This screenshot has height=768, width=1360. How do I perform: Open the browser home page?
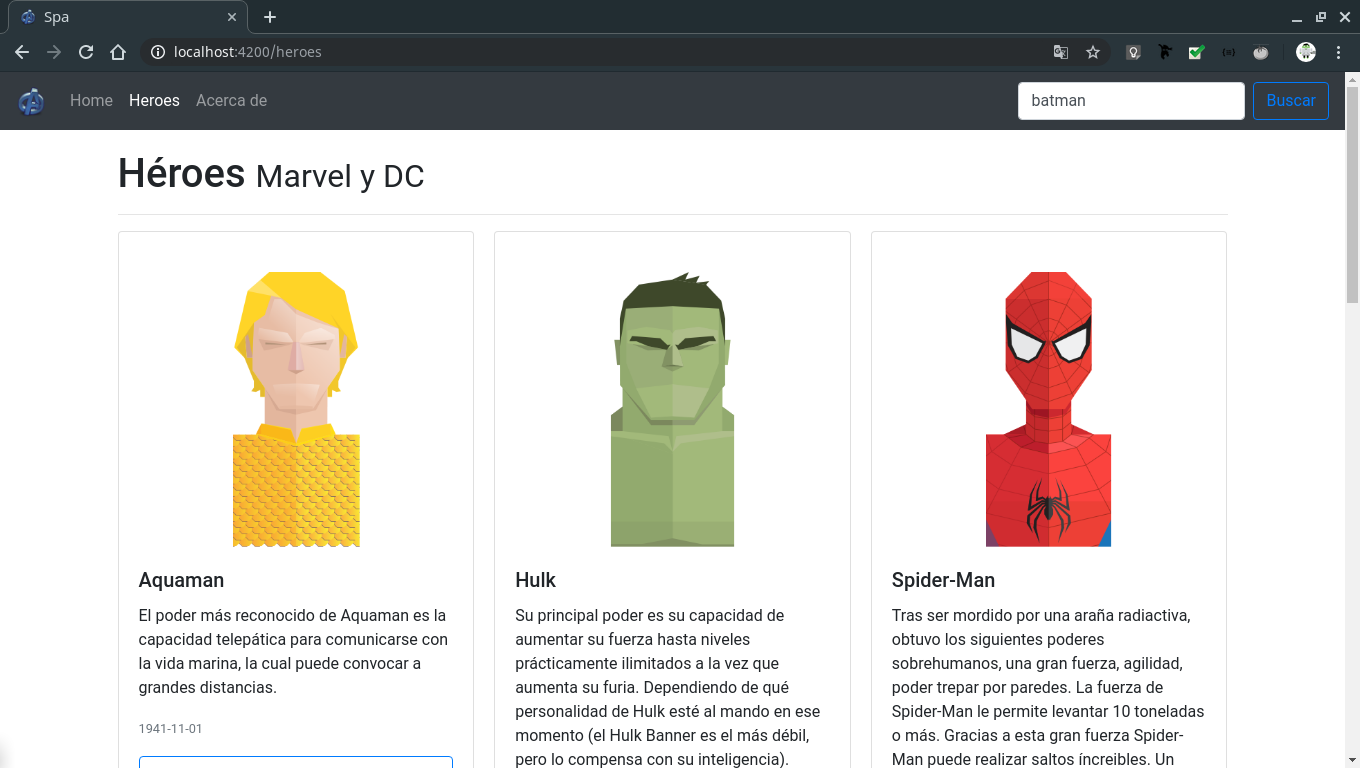coord(118,52)
